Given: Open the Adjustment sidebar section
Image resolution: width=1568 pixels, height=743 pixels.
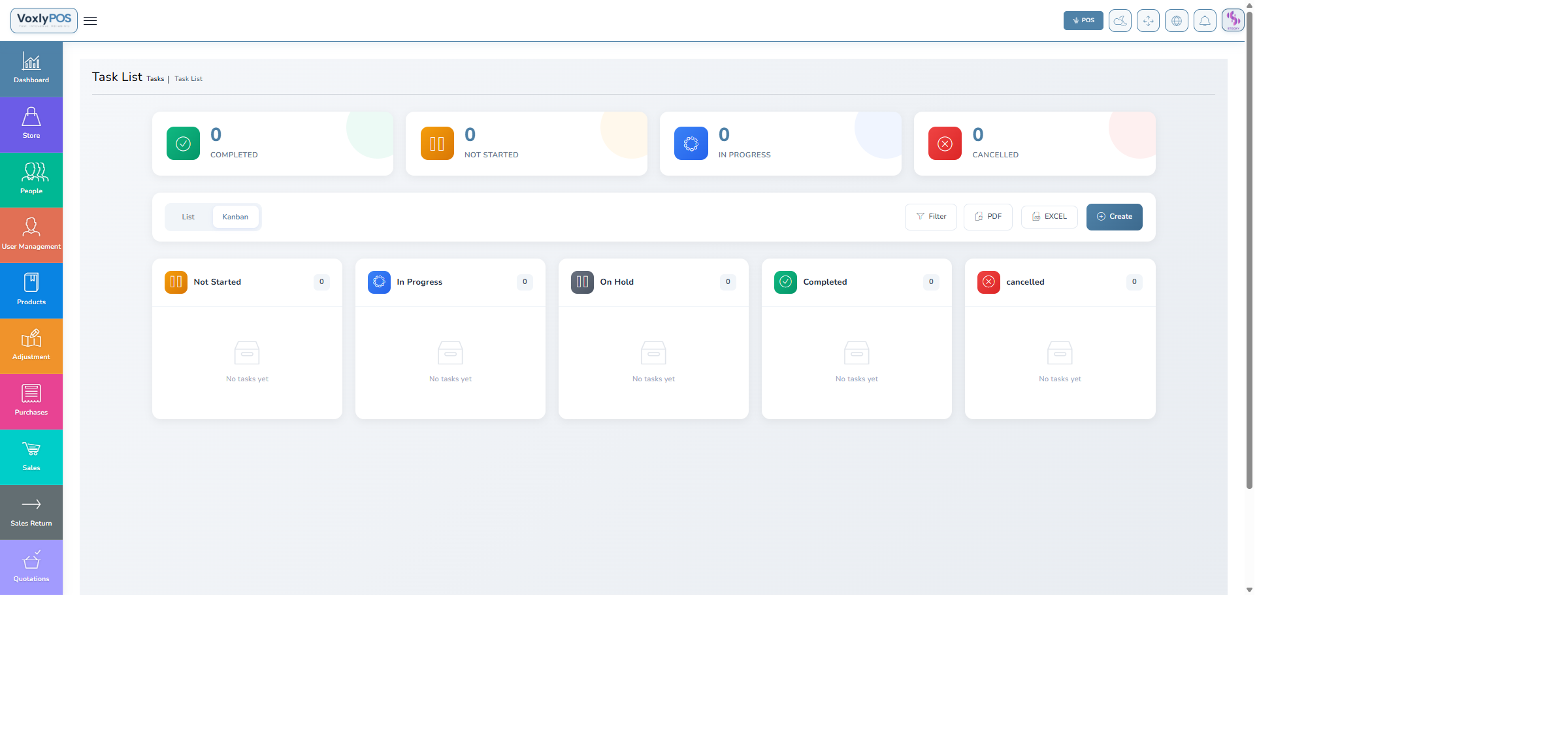Looking at the screenshot, I should [x=31, y=345].
